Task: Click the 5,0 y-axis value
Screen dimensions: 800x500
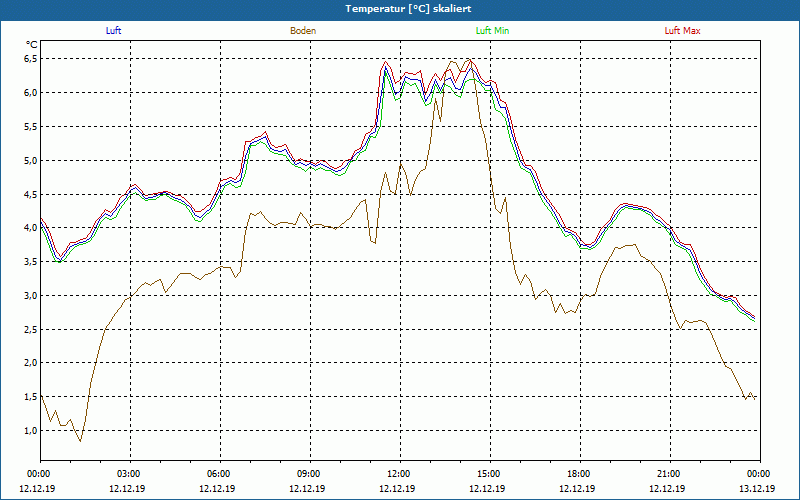Action: [x=31, y=160]
